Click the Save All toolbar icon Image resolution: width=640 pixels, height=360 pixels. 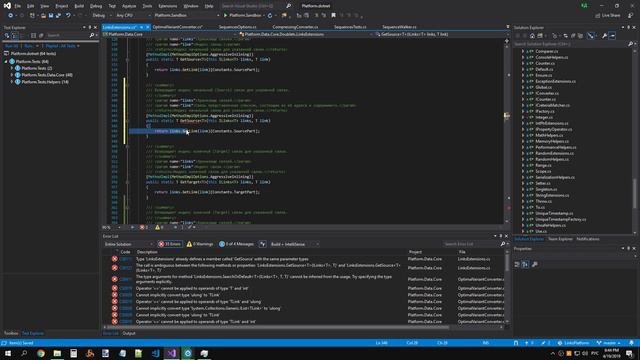58,16
